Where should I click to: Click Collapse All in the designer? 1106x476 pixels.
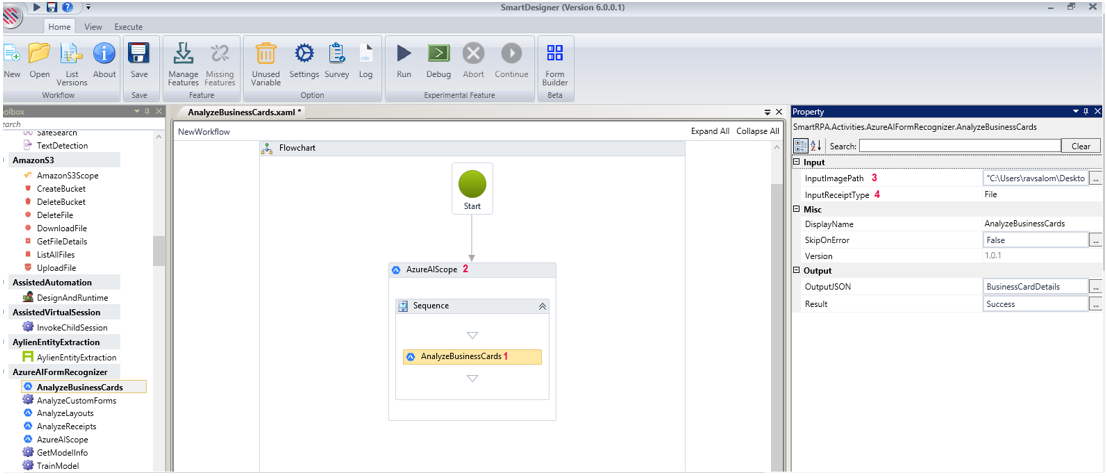tap(757, 132)
